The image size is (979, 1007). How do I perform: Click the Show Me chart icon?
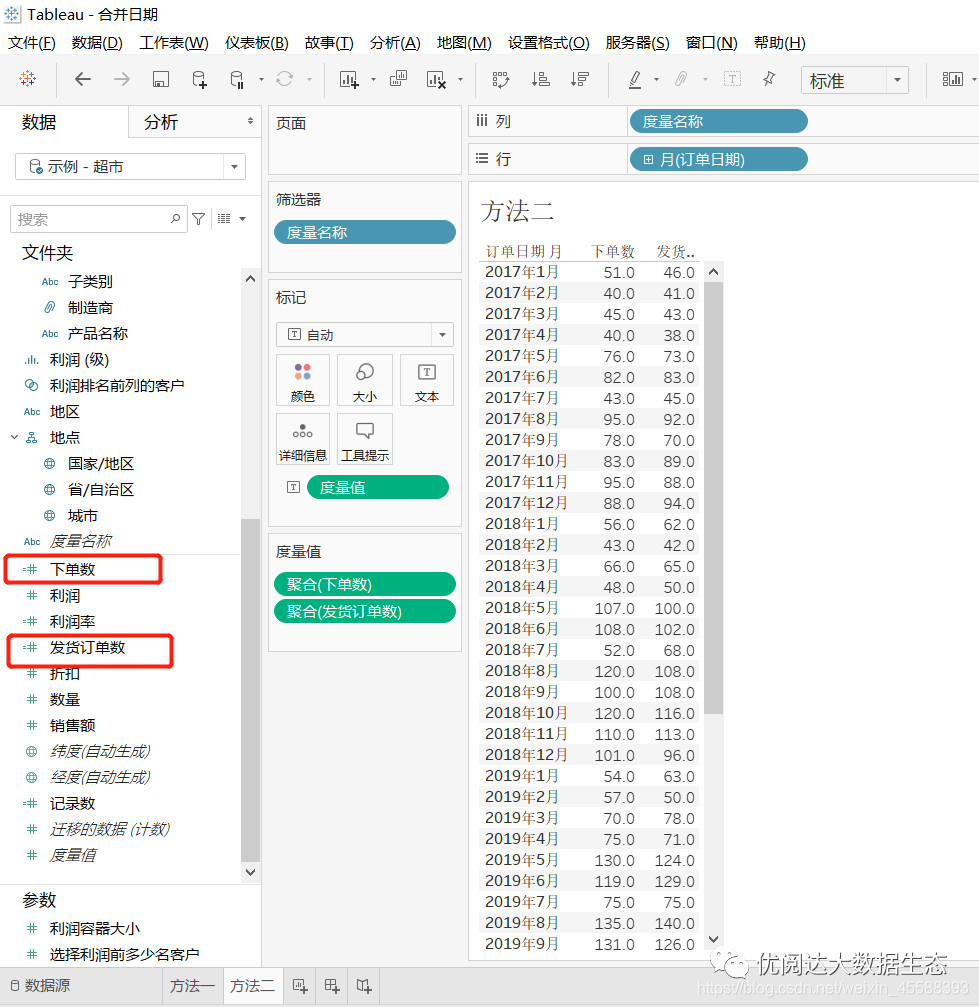tap(953, 80)
